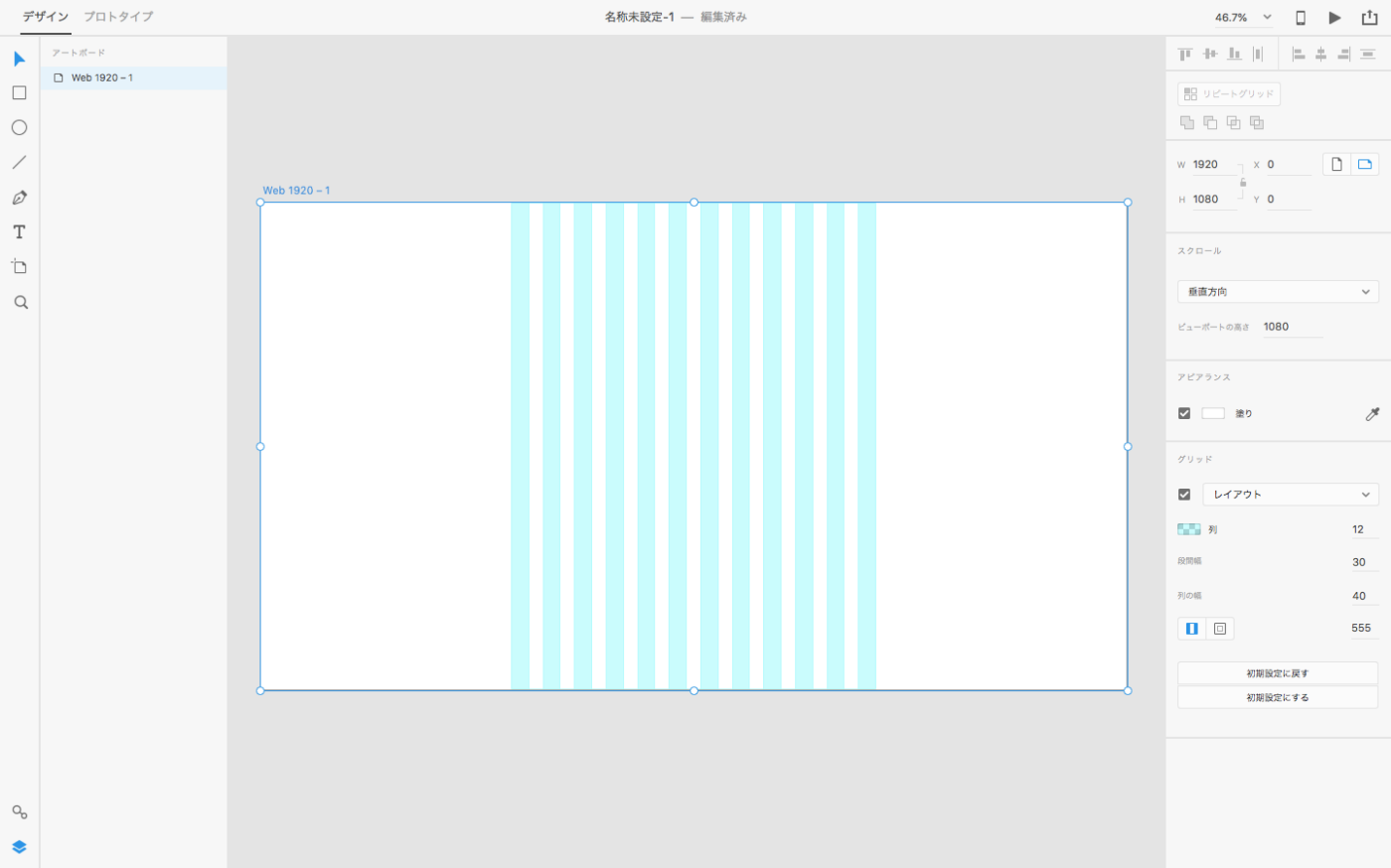Open the cyan column grid color swatch

click(1189, 529)
